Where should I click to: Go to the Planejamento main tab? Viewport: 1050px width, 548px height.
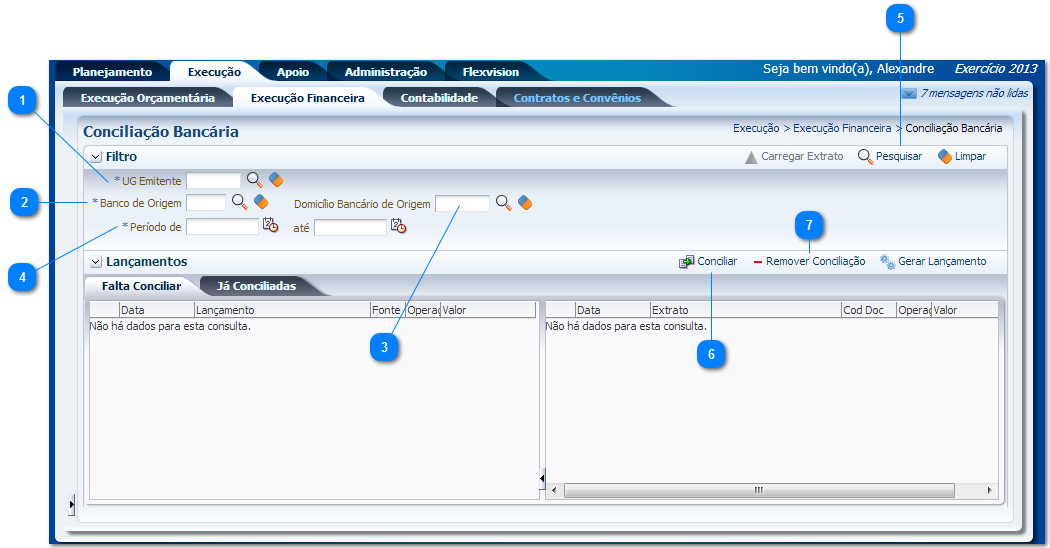tap(112, 72)
